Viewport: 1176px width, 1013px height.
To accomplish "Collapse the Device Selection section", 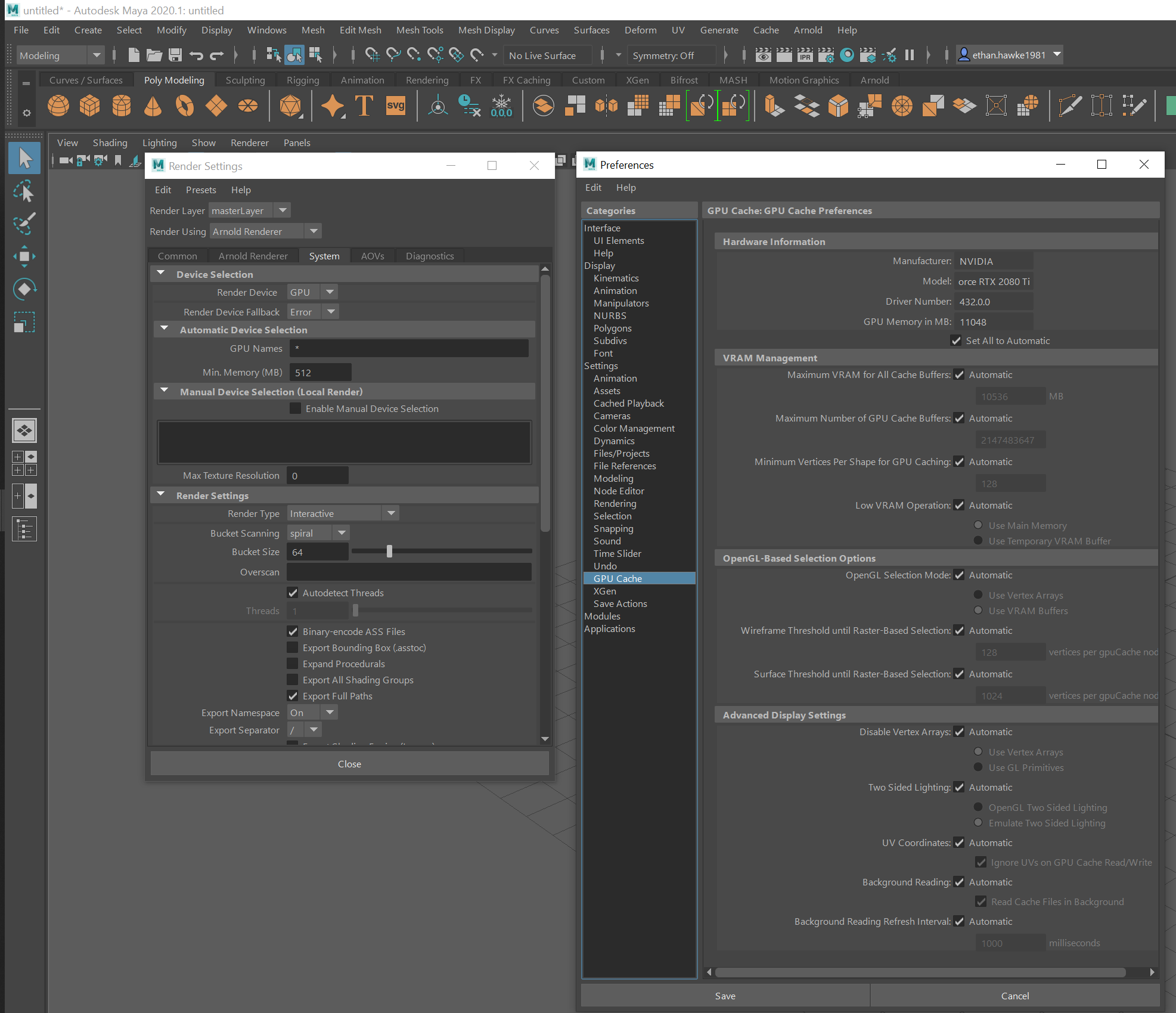I will tap(161, 274).
